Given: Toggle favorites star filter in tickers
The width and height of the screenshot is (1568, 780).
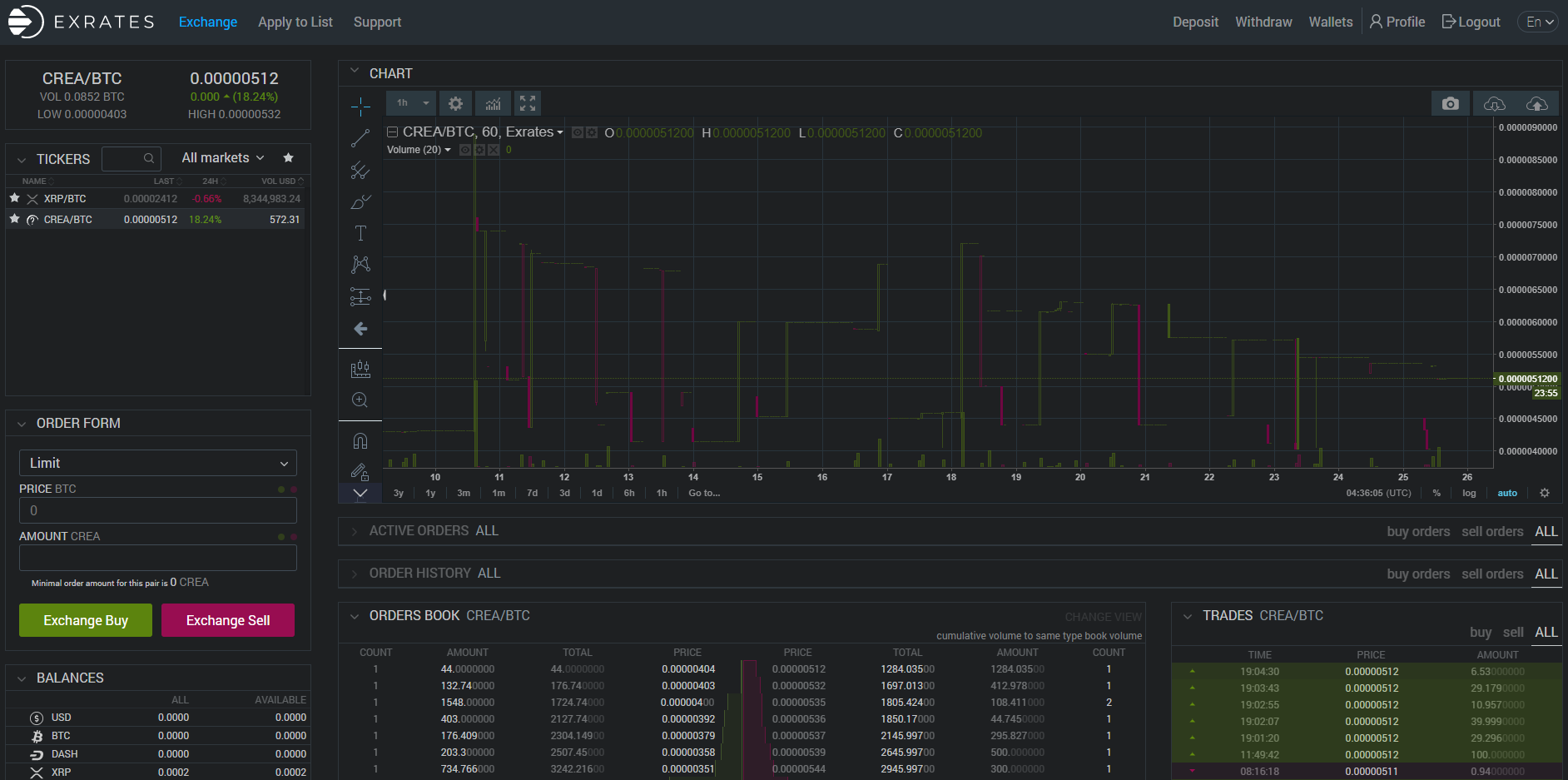Looking at the screenshot, I should point(288,158).
